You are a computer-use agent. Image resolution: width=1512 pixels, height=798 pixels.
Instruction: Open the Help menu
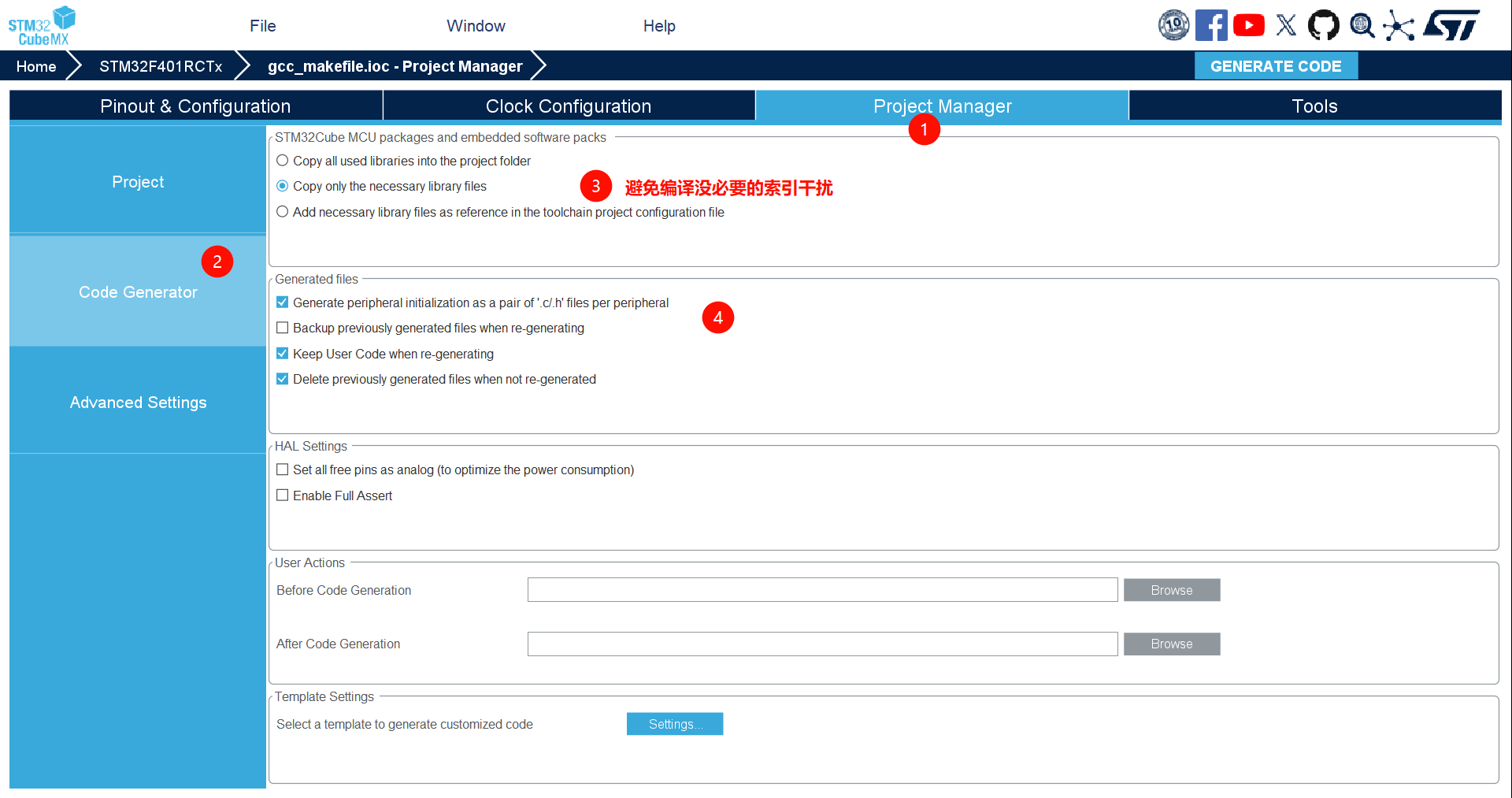(x=659, y=26)
